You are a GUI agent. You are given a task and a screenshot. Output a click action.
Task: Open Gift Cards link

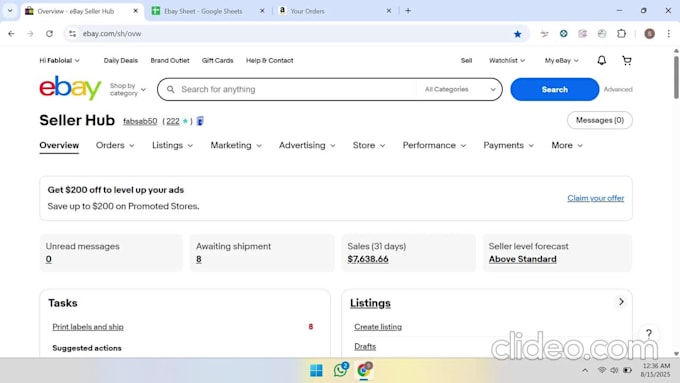click(217, 60)
